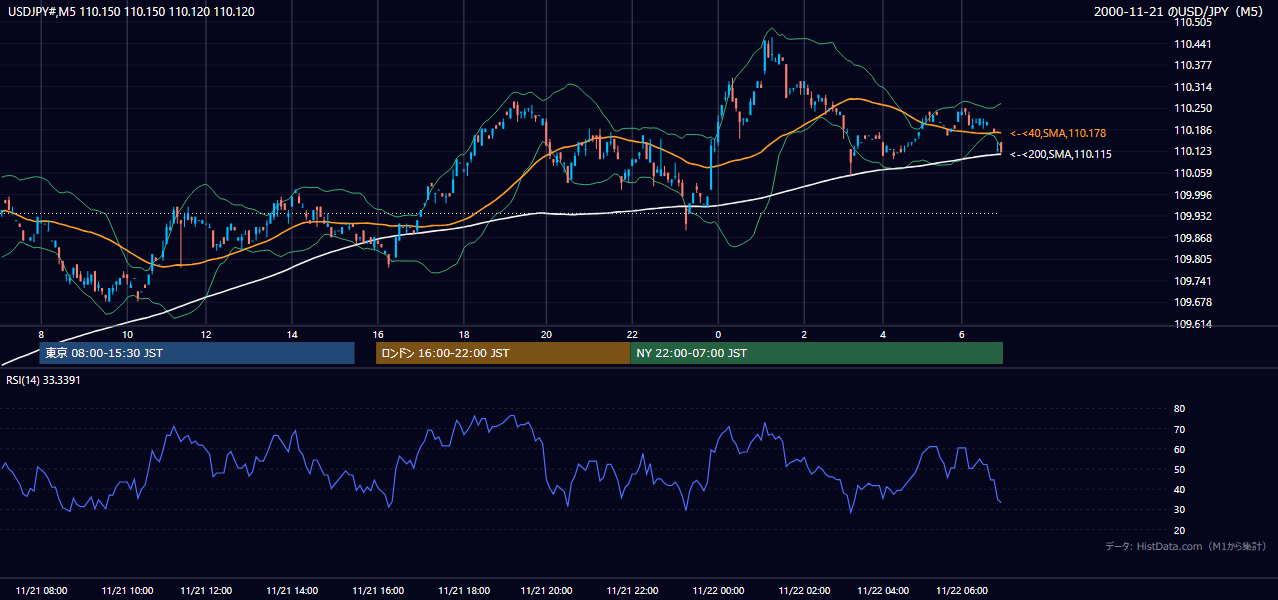Click the 11/22 02:00 bottom time label

pos(803,591)
